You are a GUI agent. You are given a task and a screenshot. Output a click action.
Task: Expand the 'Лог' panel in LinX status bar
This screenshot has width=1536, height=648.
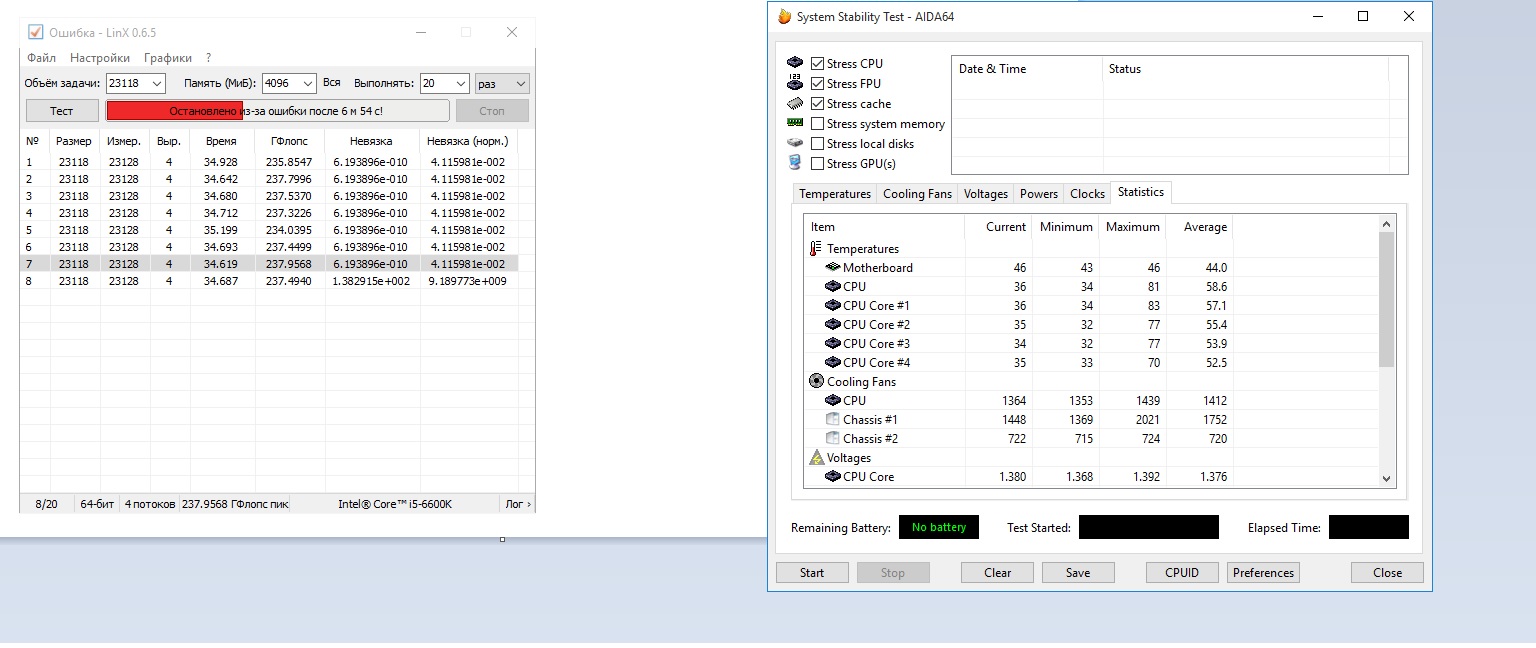(517, 504)
